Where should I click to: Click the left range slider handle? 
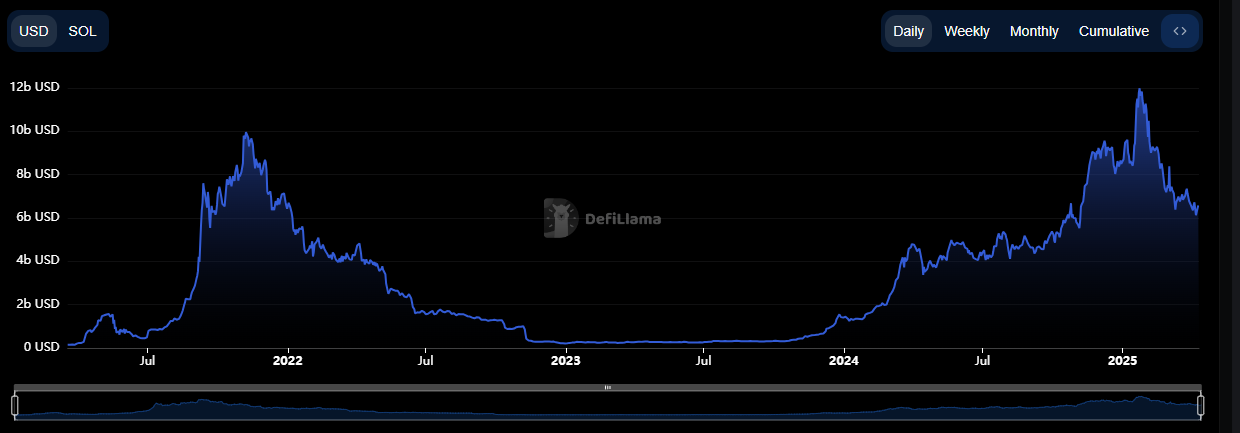15,405
